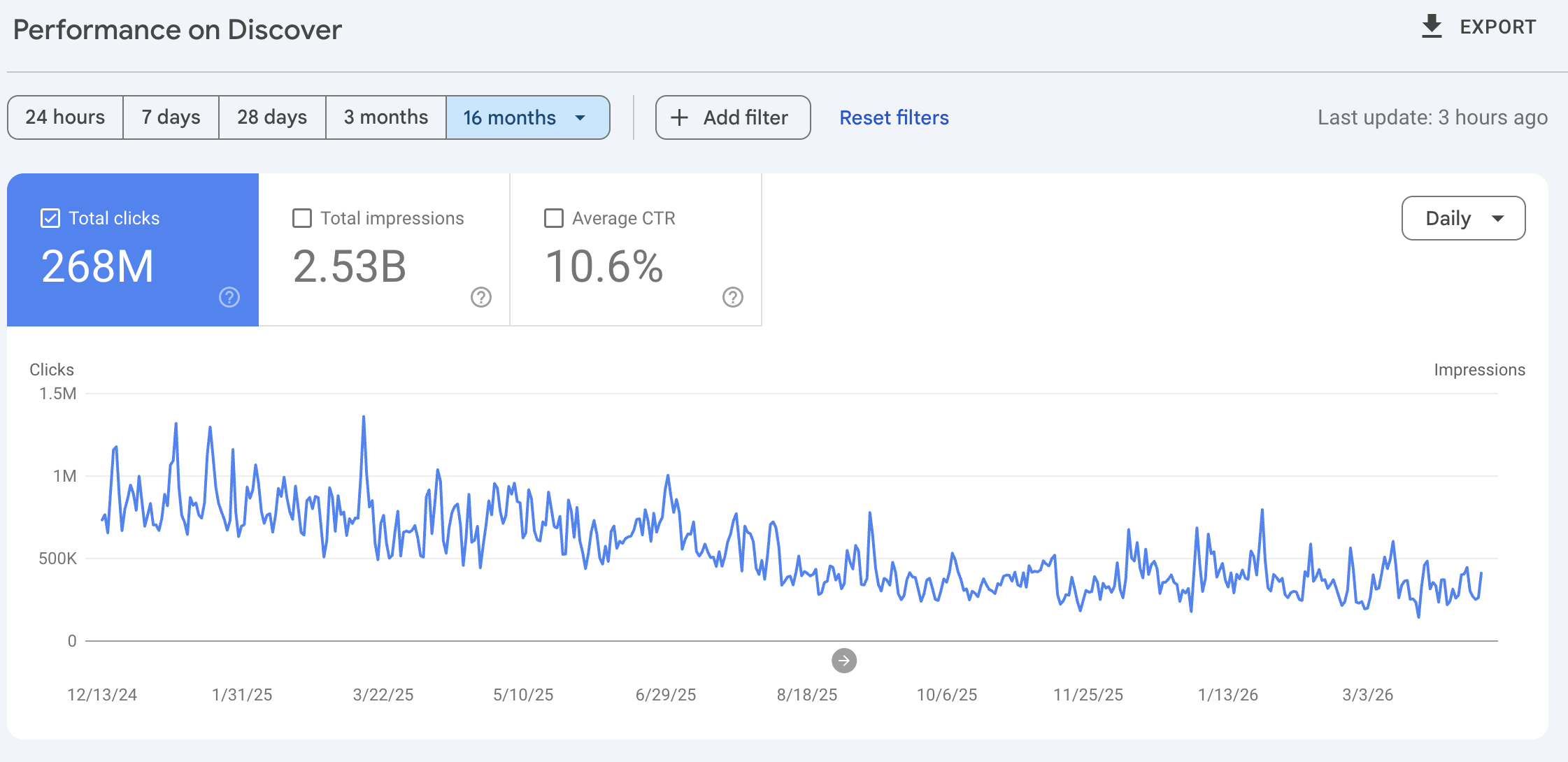
Task: Expand the 16 months selector chevron
Action: (x=580, y=117)
